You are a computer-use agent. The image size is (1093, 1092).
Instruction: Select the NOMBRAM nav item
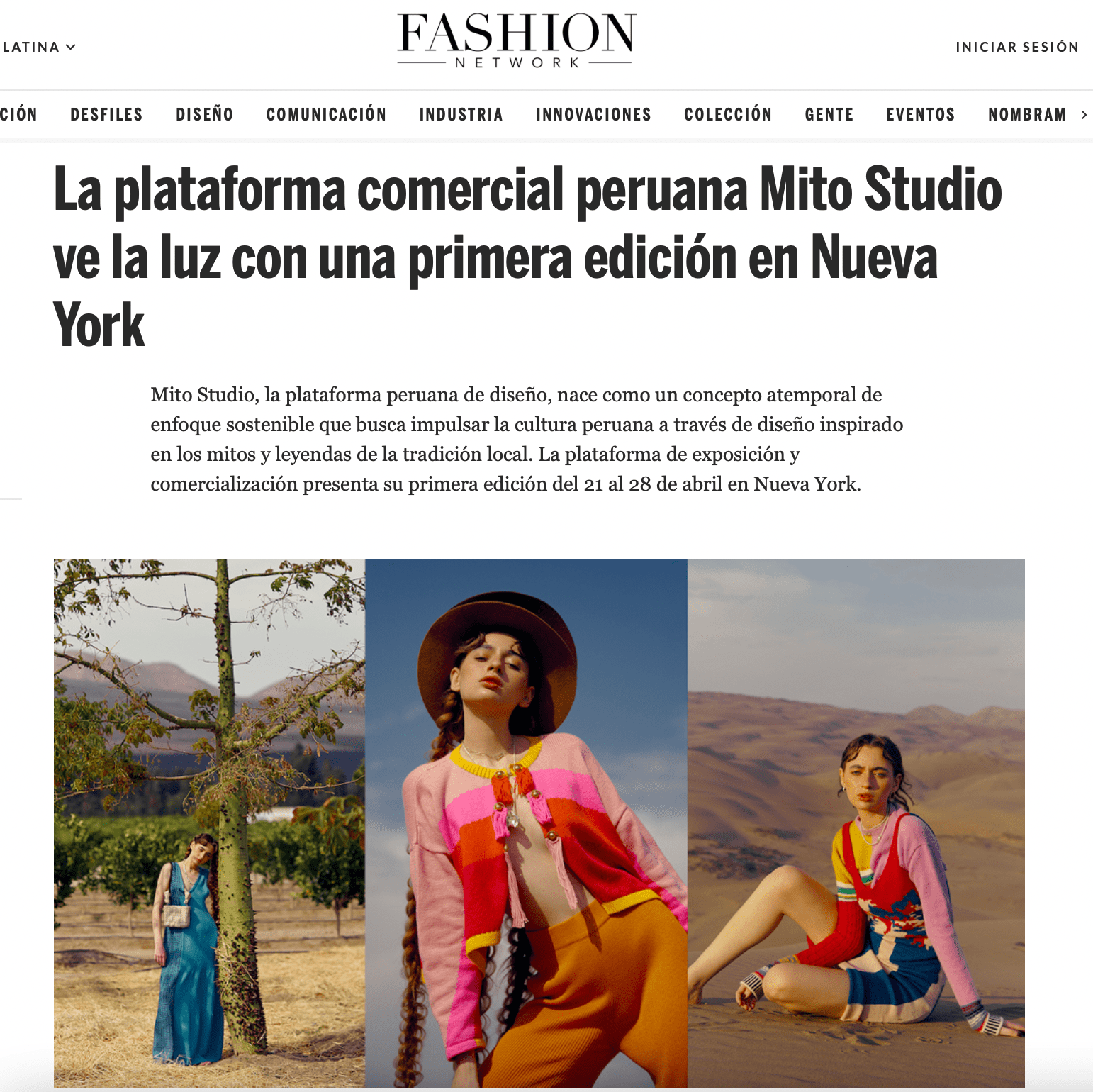coord(1027,115)
